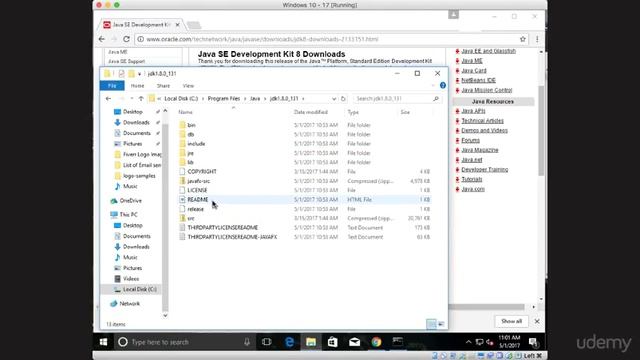Select Local Disk (C:) in navigation pane
This screenshot has width=640, height=360.
[x=140, y=289]
